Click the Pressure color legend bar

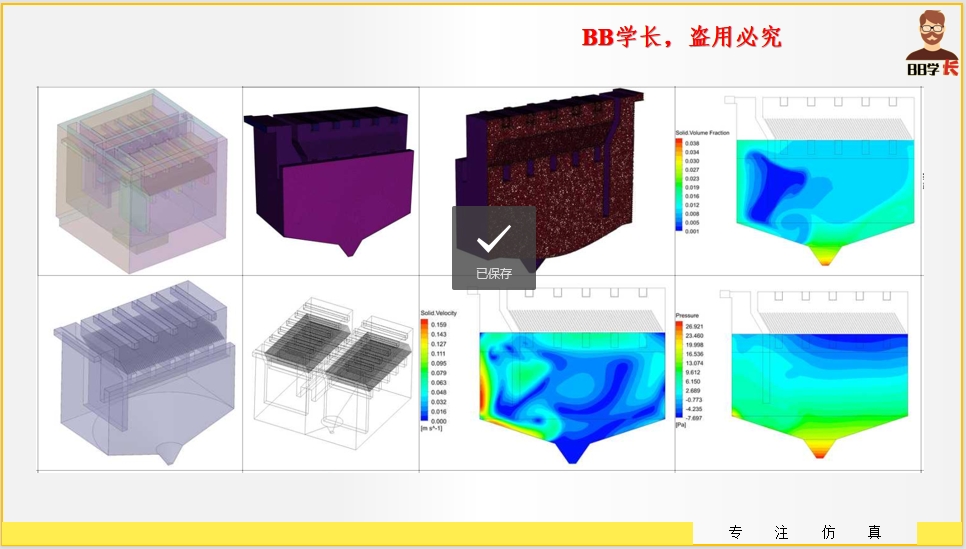(x=680, y=372)
